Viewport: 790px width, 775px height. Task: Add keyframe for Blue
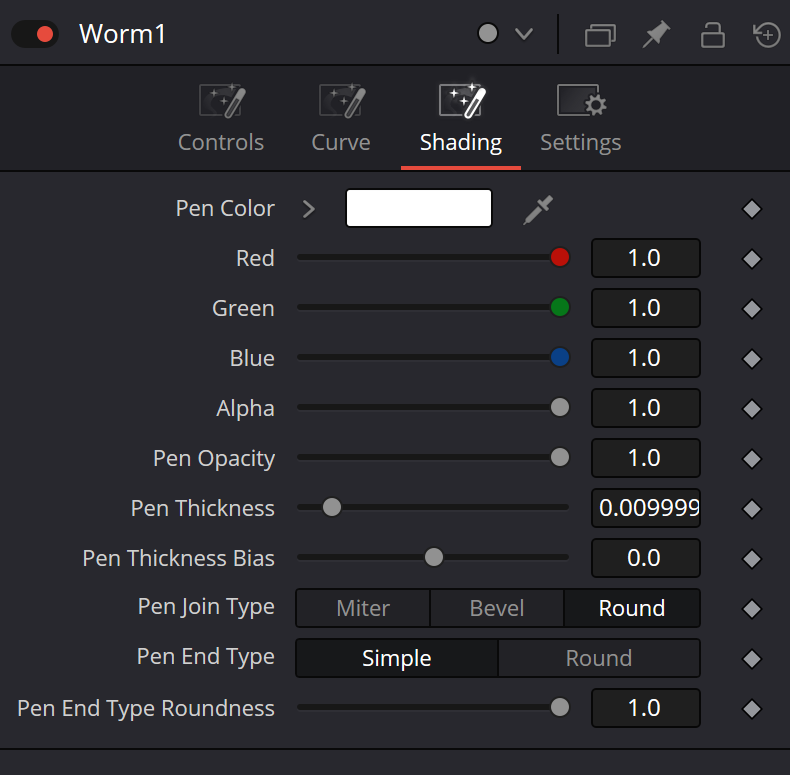pos(752,359)
